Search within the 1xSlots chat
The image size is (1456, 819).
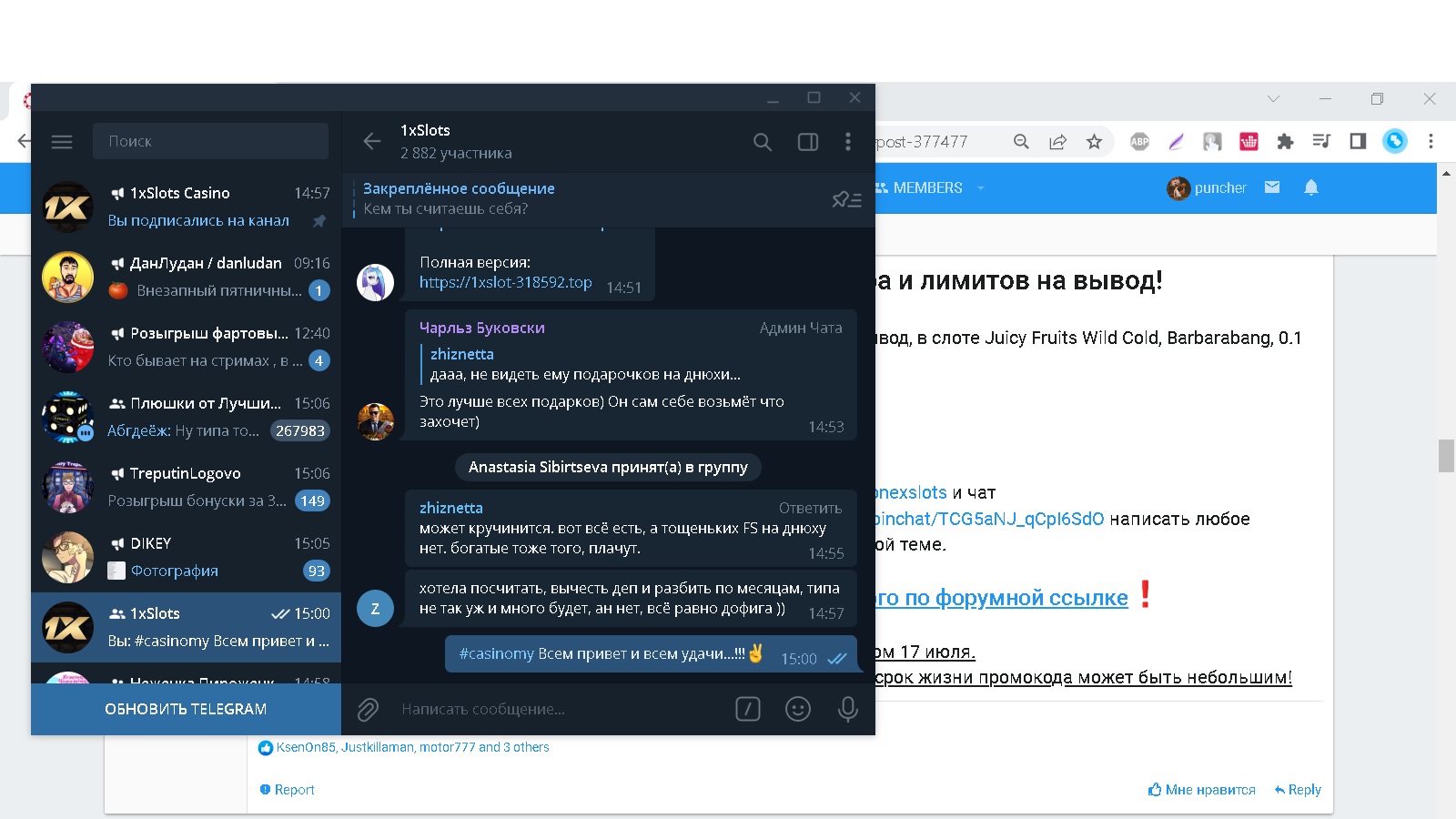(763, 142)
